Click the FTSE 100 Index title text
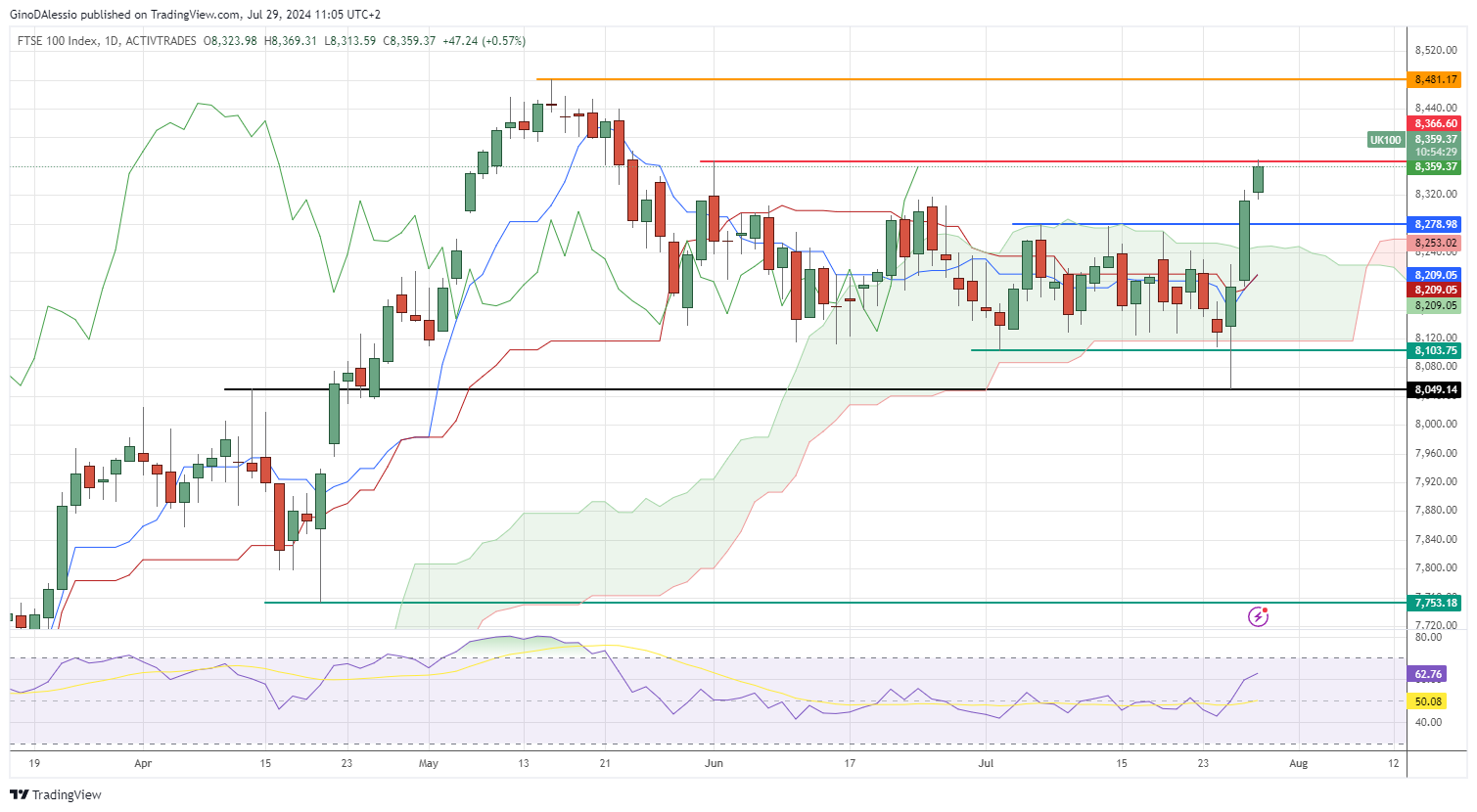Screen dimensions: 1477x812 58,41
